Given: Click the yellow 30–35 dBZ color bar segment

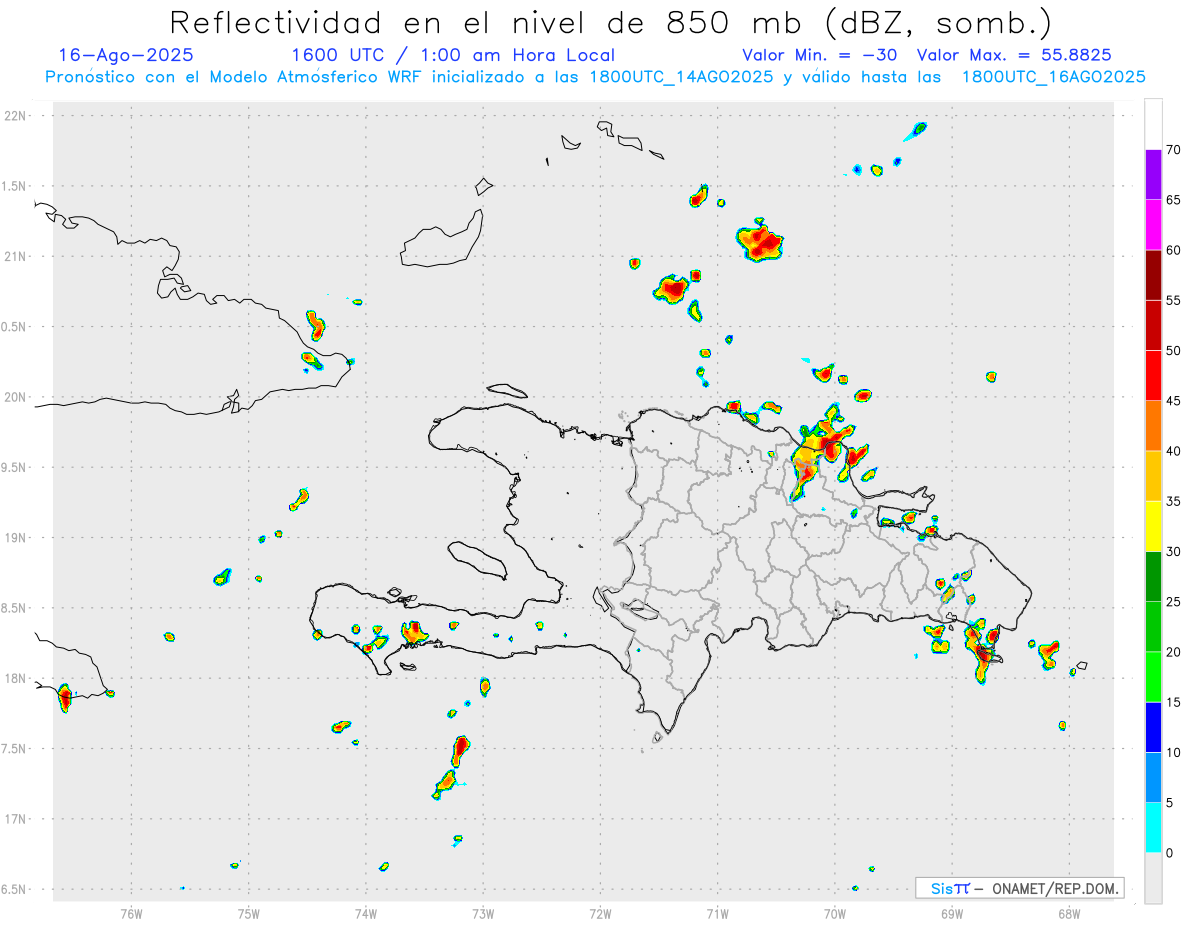Looking at the screenshot, I should point(1153,526).
